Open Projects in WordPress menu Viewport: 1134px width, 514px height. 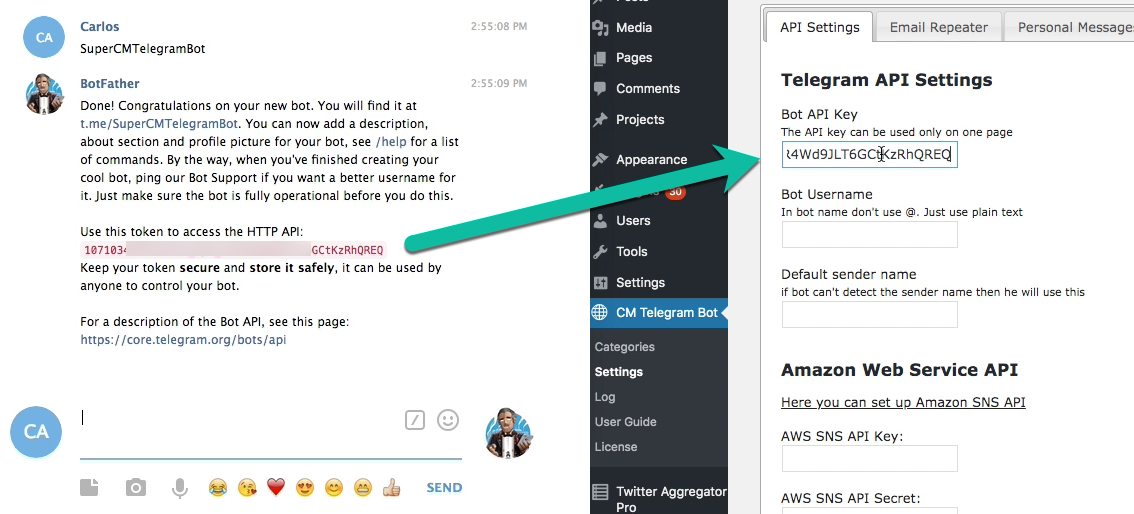[x=640, y=120]
